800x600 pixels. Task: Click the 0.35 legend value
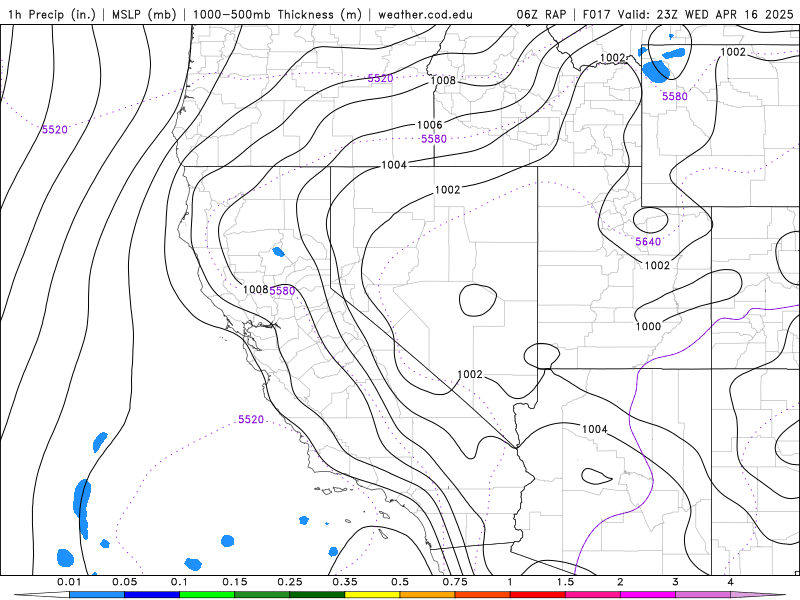click(x=345, y=582)
